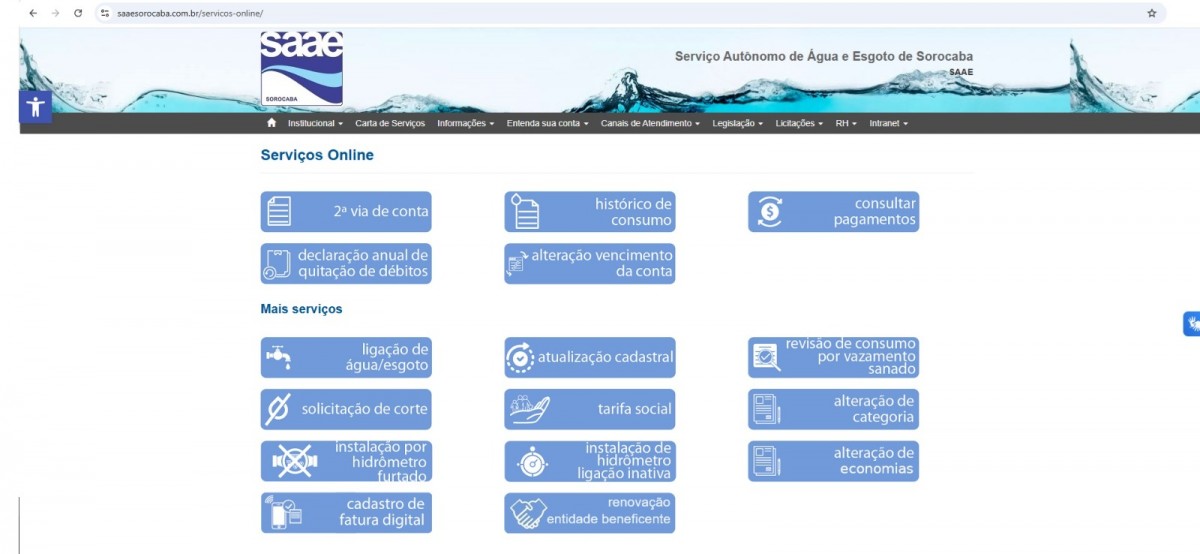The image size is (1200, 554).
Task: Click the browser address bar URL
Action: pyautogui.click(x=190, y=13)
